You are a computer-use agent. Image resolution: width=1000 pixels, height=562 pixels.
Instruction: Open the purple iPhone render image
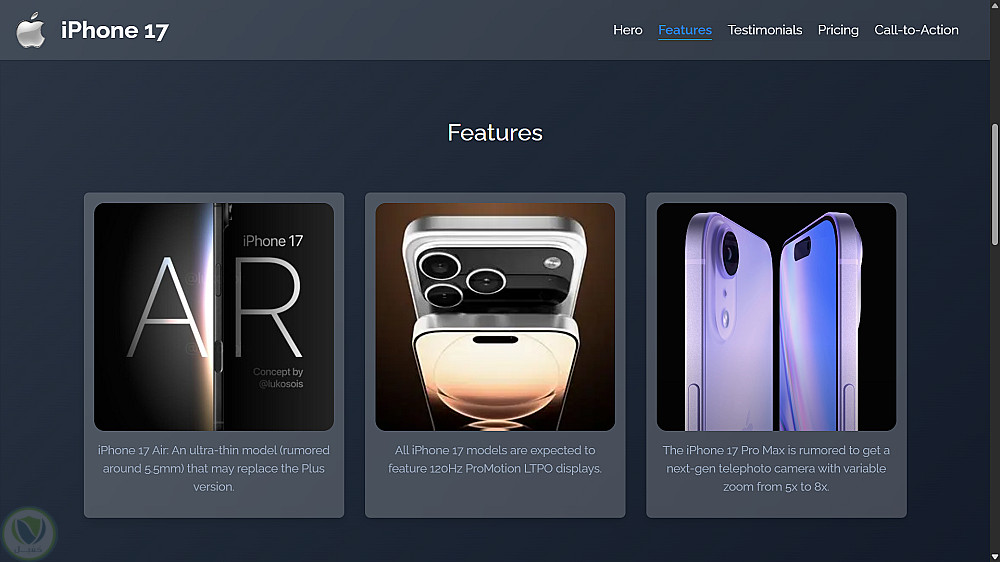coord(776,317)
